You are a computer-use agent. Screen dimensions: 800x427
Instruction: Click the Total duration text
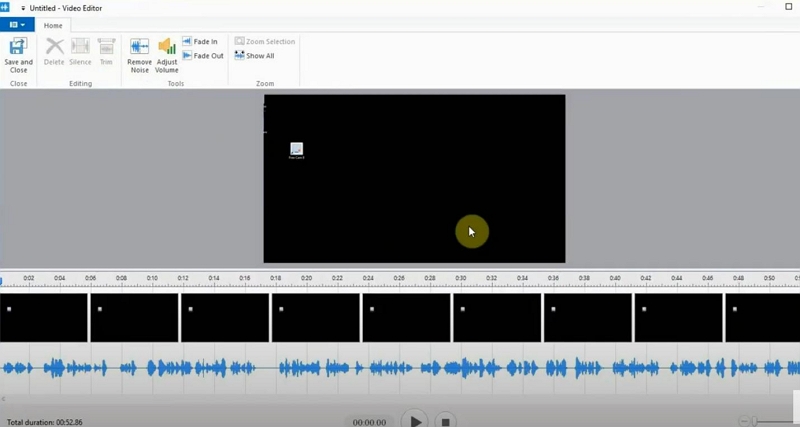point(44,422)
